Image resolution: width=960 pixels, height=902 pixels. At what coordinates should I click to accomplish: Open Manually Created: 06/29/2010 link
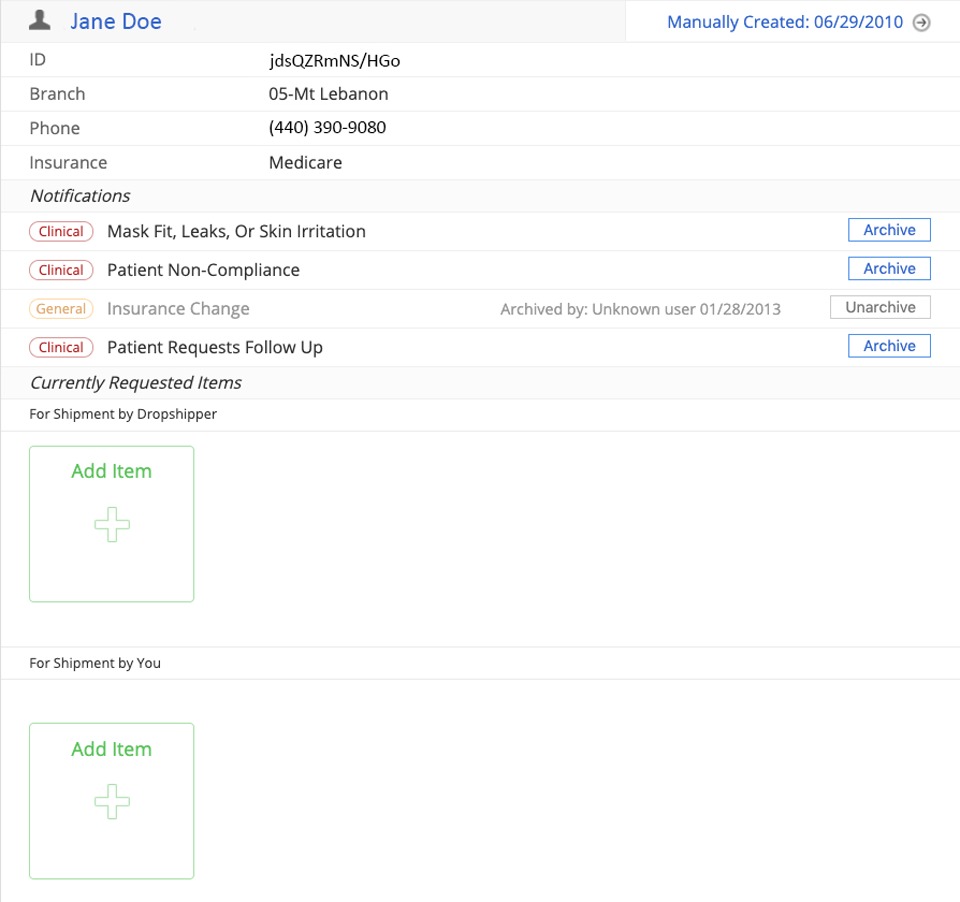784,22
